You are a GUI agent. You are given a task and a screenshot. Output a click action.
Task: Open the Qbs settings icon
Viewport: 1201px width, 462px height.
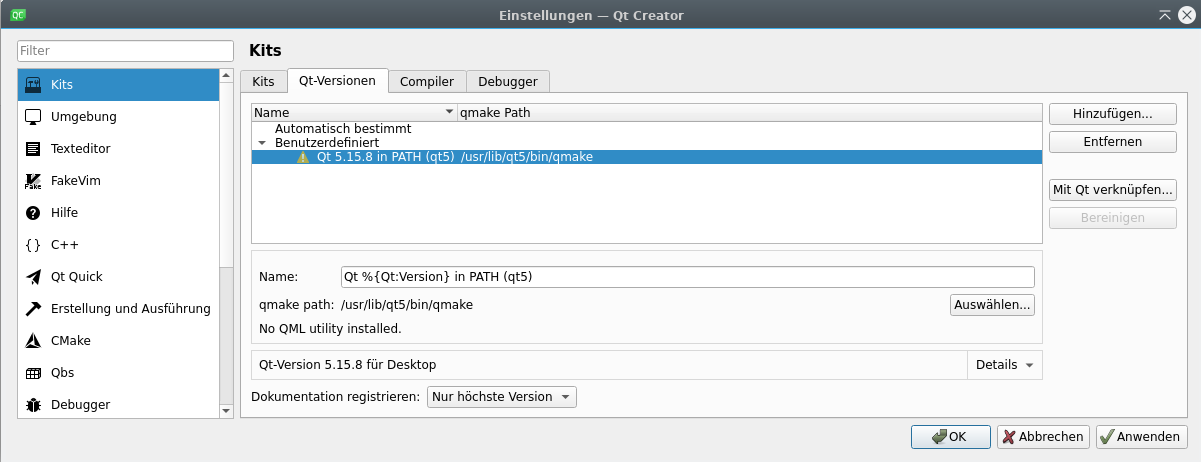(33, 373)
